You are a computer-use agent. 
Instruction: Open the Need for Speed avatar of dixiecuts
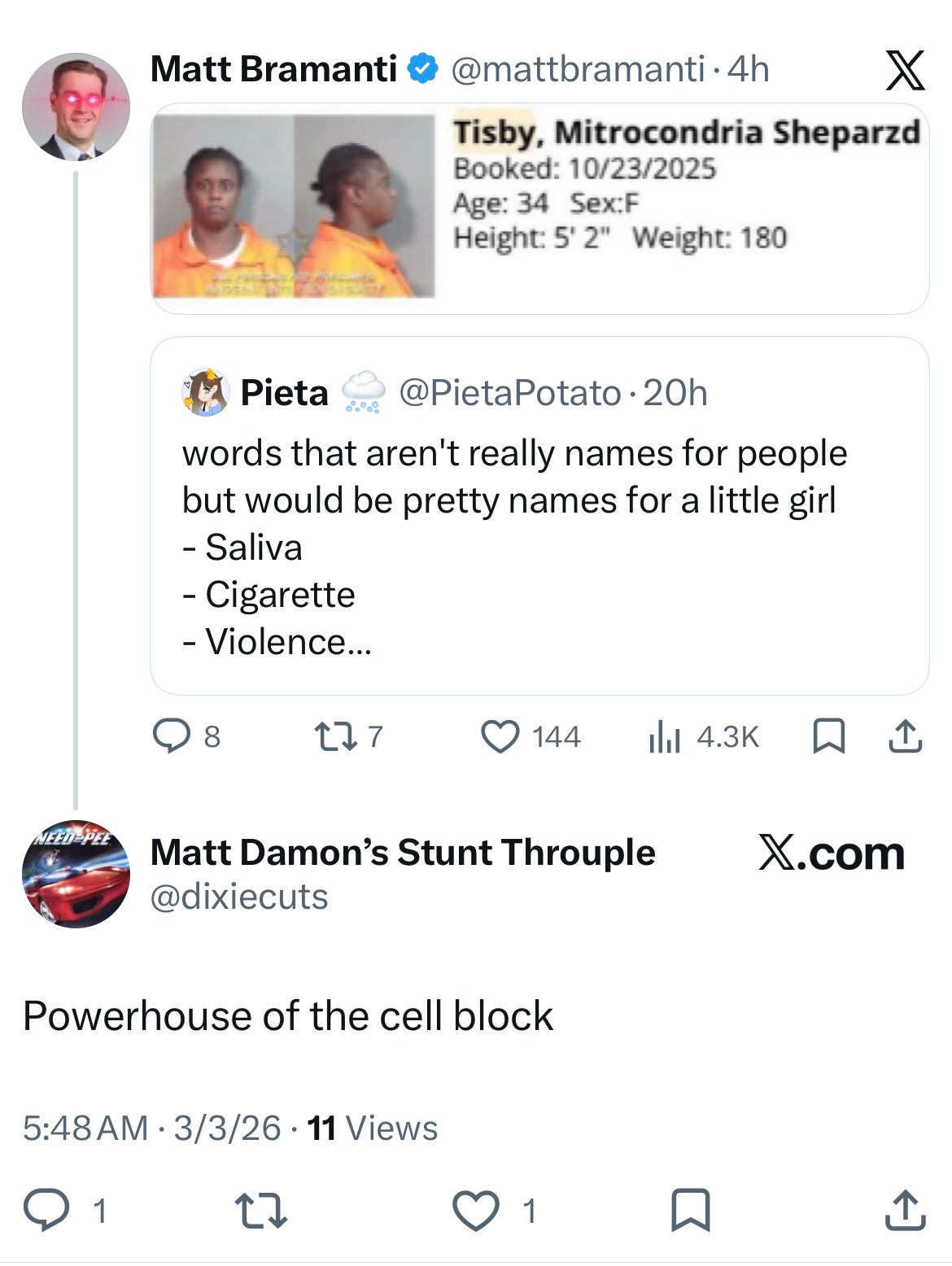click(76, 874)
